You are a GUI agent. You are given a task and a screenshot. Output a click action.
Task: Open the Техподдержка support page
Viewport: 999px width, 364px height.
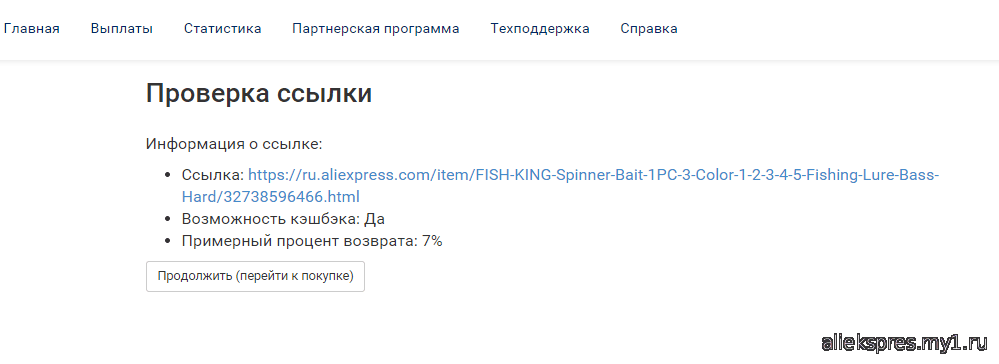(540, 29)
